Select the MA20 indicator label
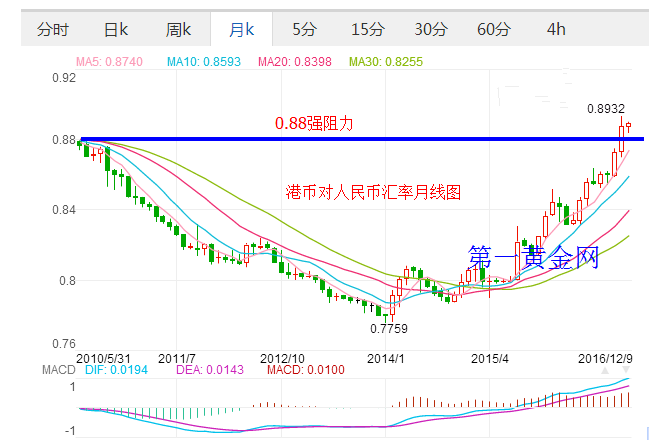 point(294,62)
